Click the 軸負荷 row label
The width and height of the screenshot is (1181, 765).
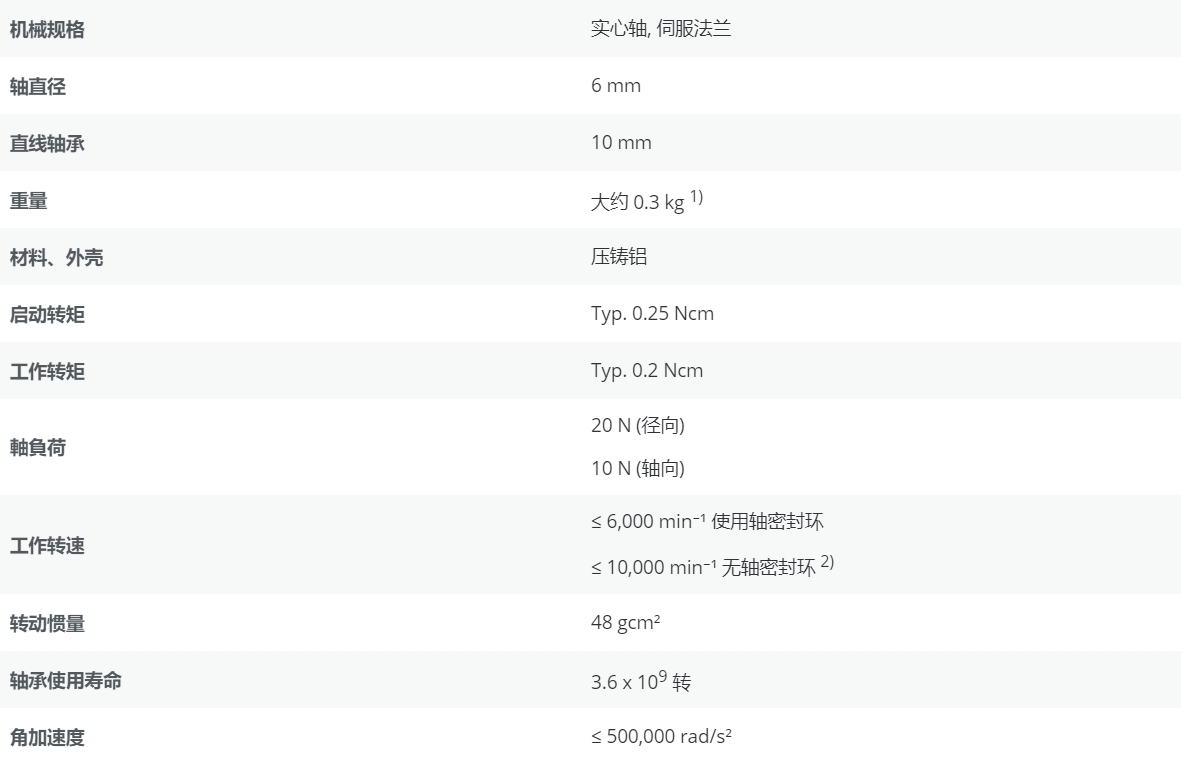tap(37, 447)
